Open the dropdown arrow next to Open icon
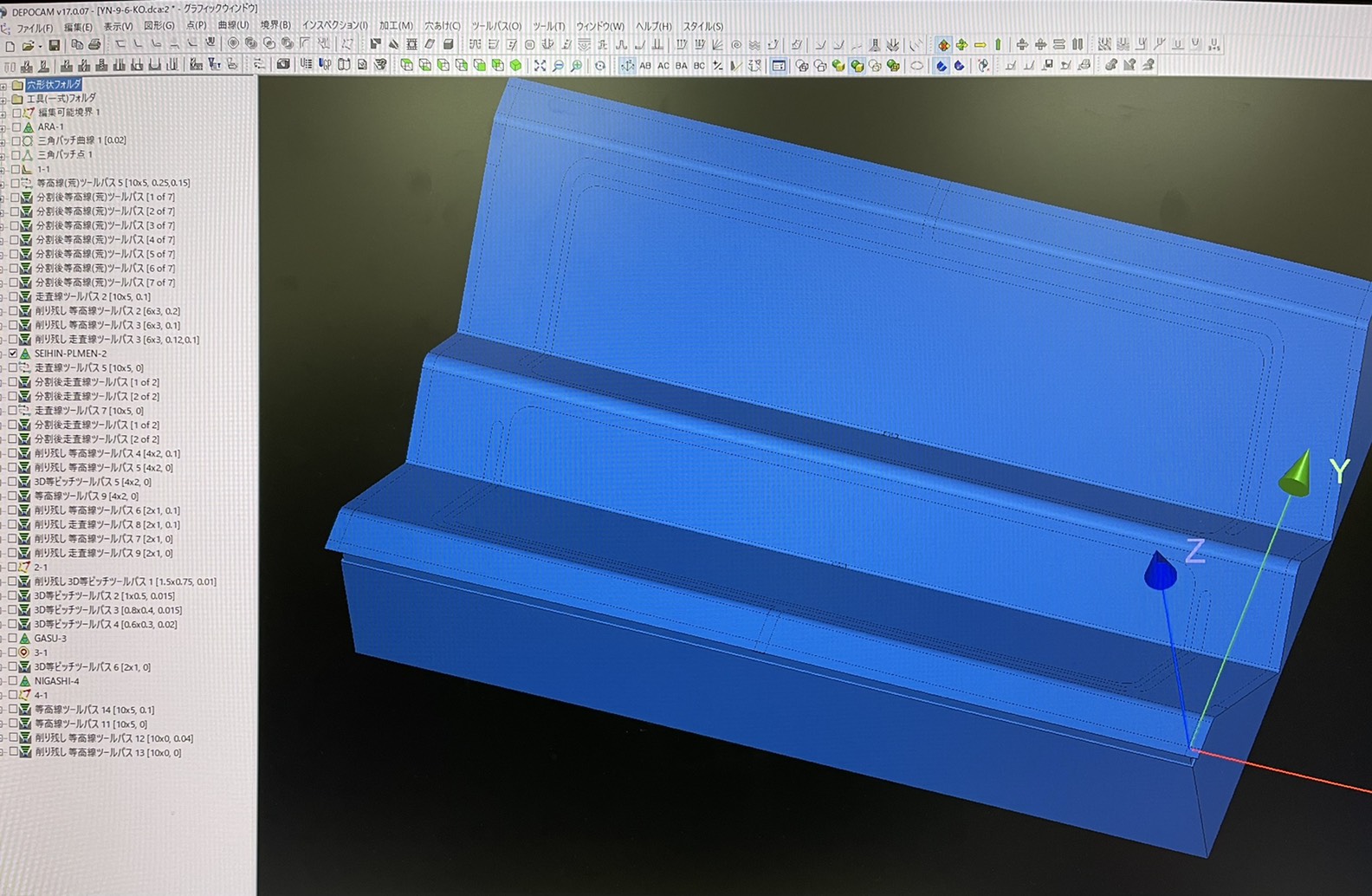The height and width of the screenshot is (896, 1372). click(x=40, y=46)
